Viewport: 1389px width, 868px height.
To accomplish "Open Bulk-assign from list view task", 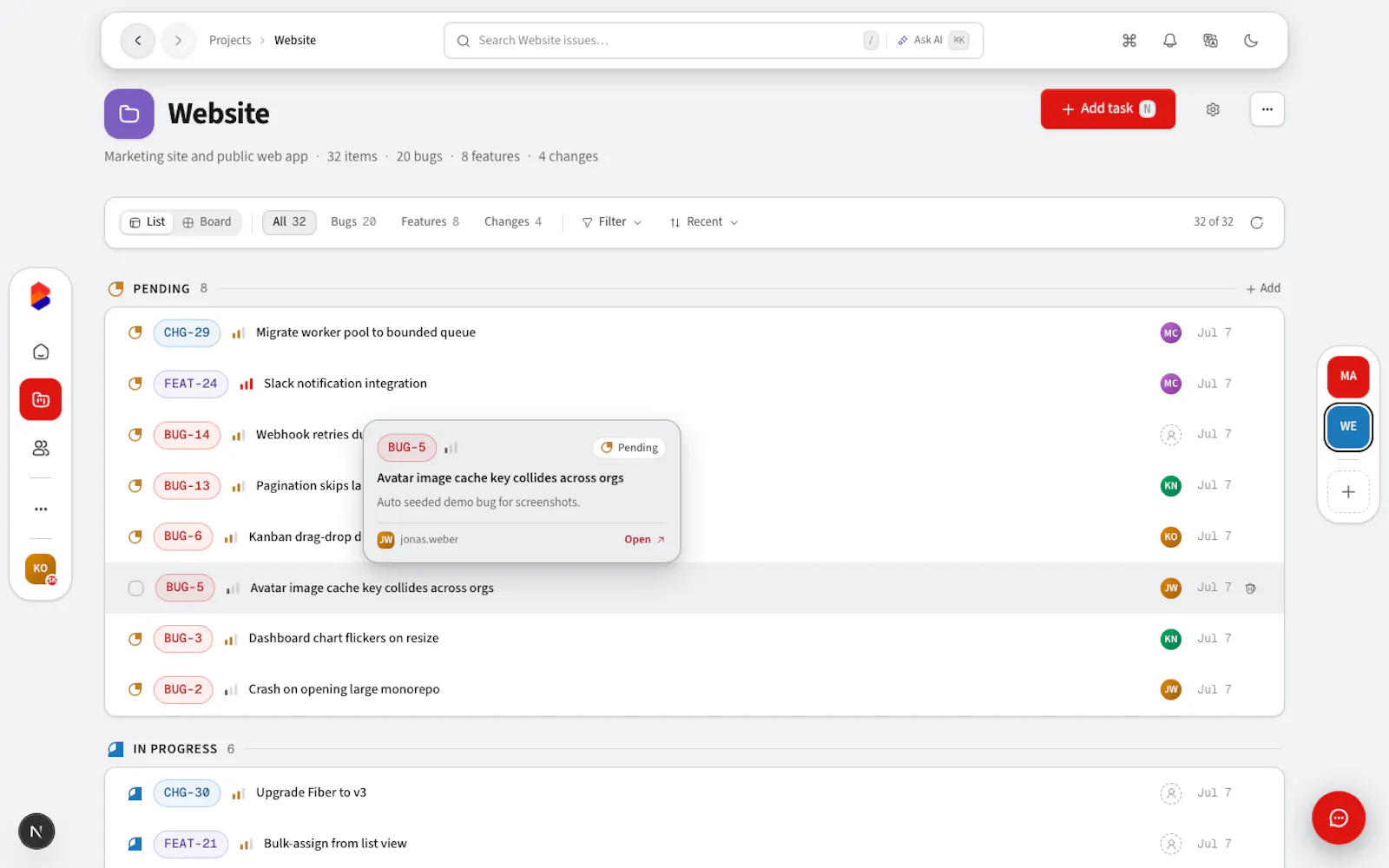I will (335, 844).
